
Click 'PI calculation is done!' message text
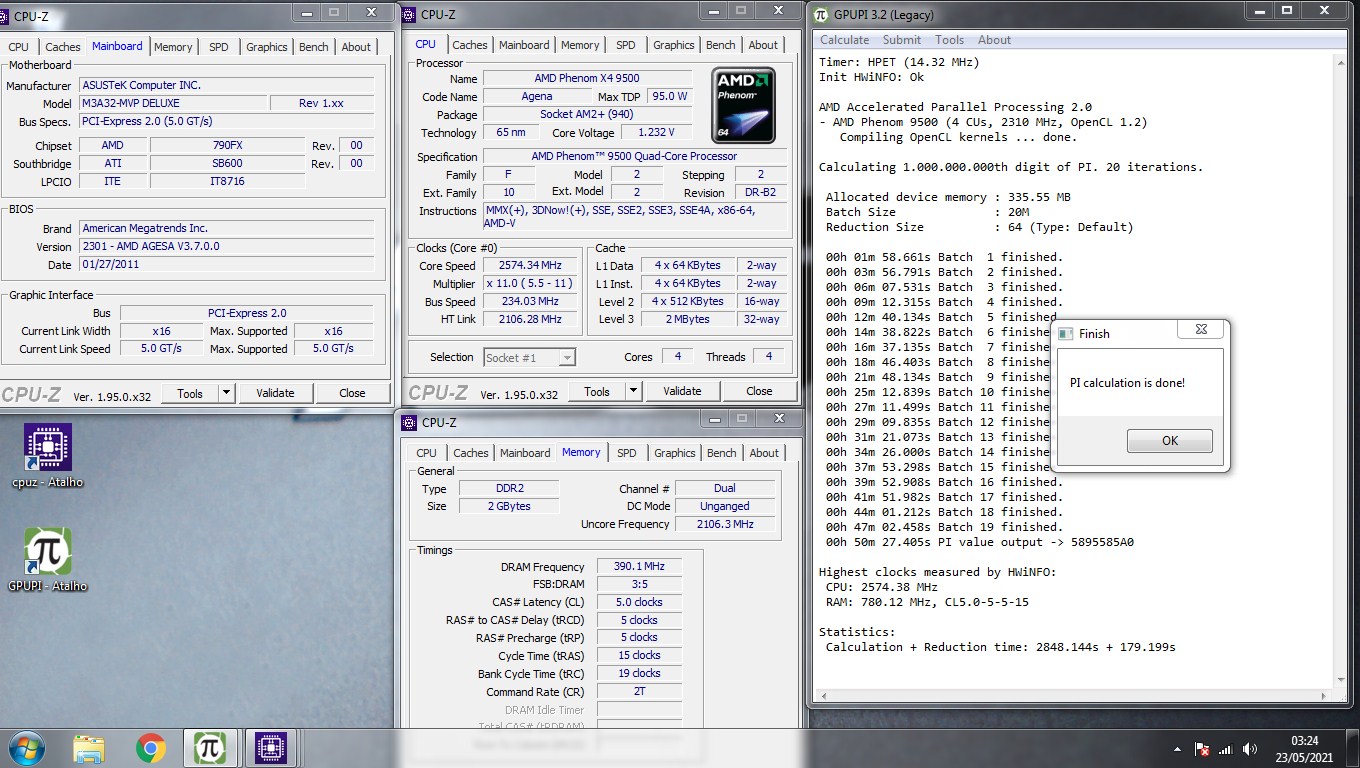tap(1127, 383)
